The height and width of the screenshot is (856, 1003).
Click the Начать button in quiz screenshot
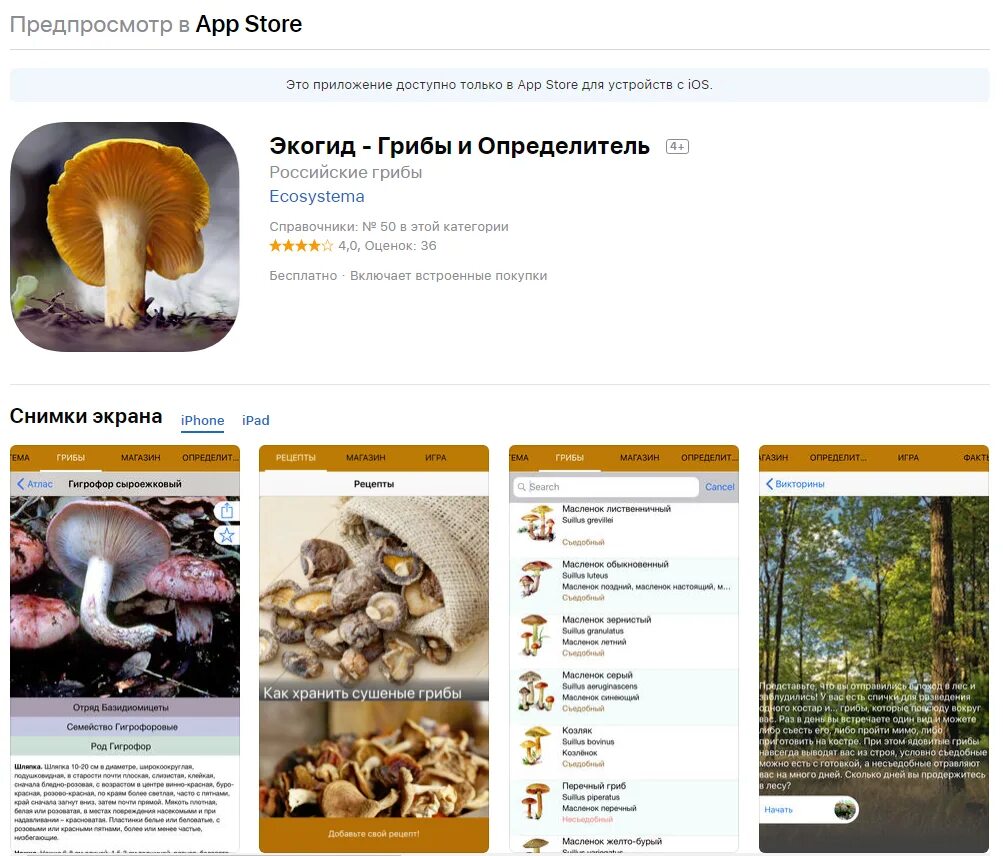pos(778,810)
